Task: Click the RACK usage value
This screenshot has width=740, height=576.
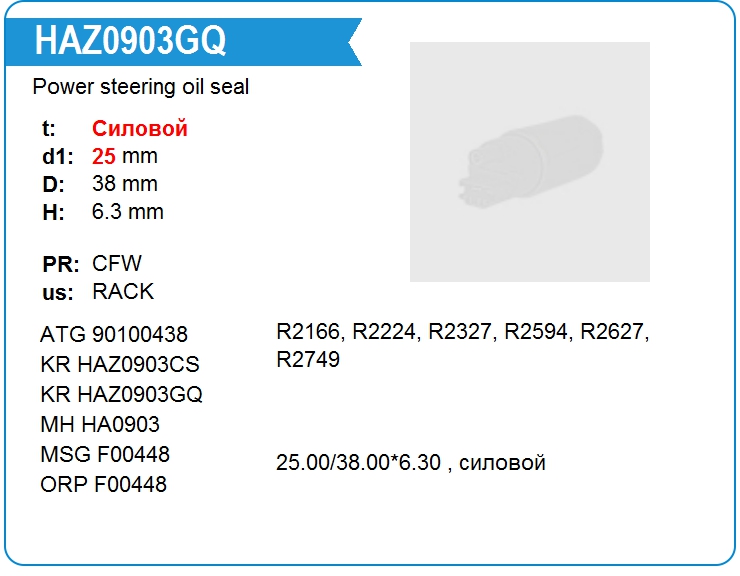Action: pos(123,291)
